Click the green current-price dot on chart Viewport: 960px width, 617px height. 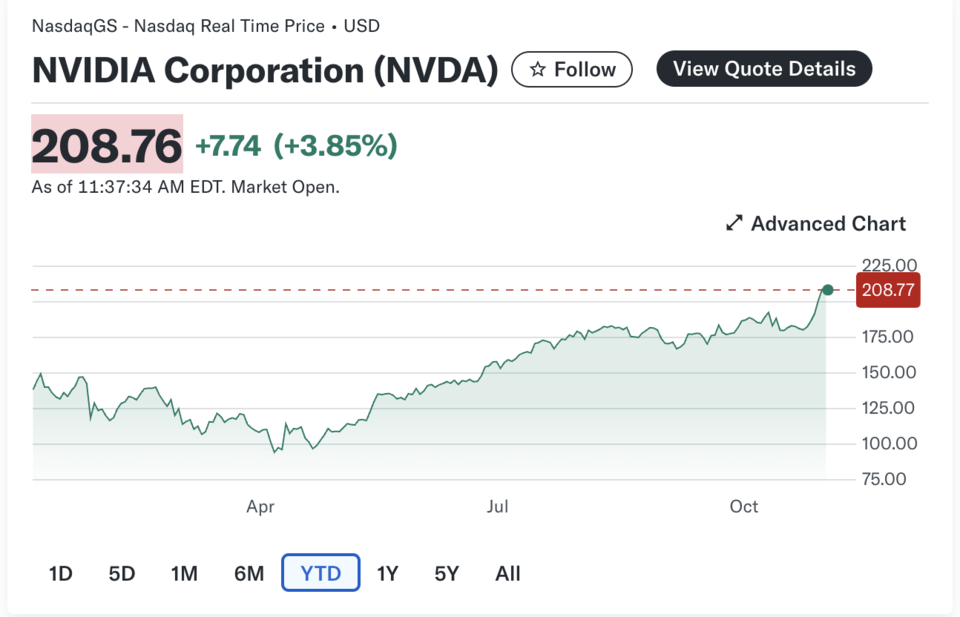click(x=827, y=290)
